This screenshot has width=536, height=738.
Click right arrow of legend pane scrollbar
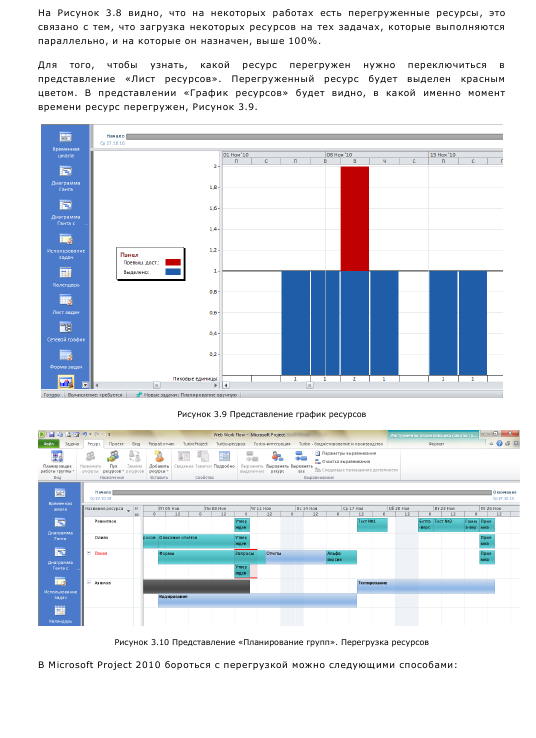pyautogui.click(x=216, y=385)
